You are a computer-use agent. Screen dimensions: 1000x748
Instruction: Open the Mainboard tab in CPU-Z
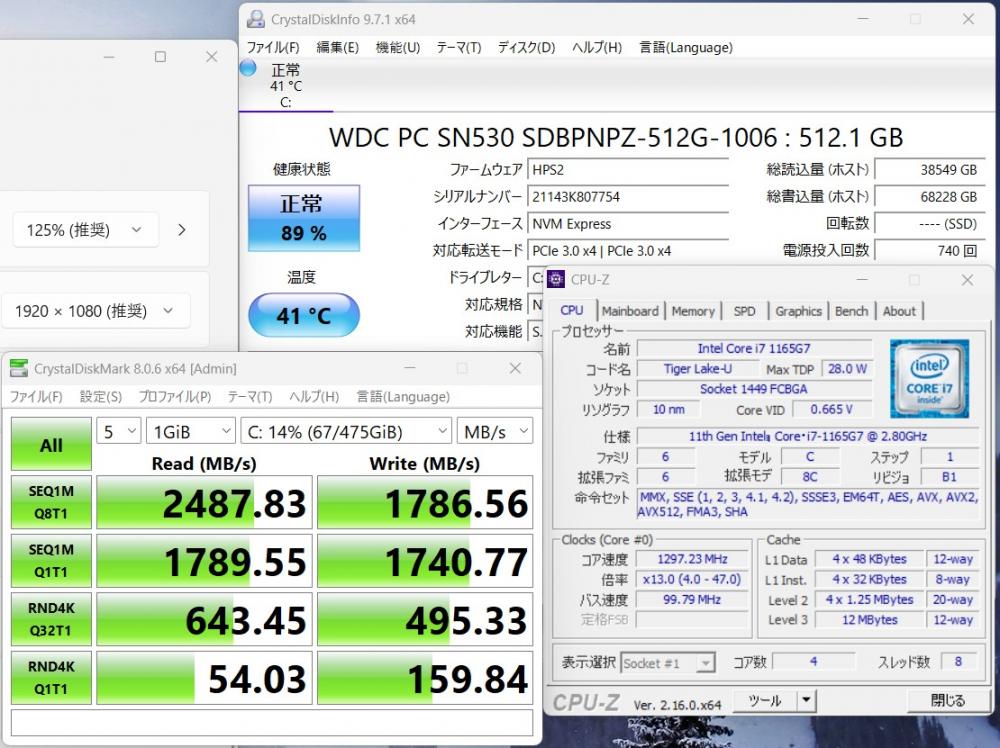[x=630, y=311]
